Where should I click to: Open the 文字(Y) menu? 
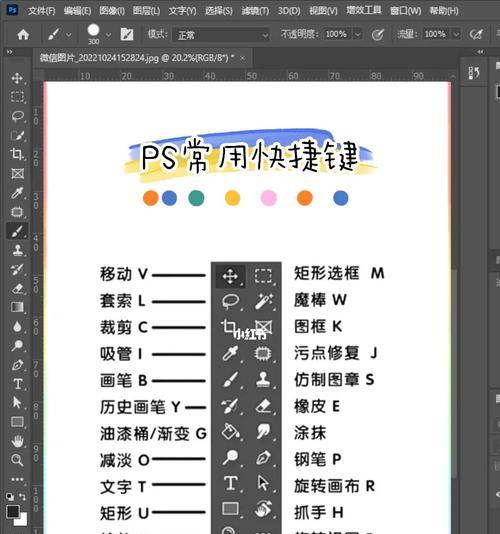click(183, 11)
